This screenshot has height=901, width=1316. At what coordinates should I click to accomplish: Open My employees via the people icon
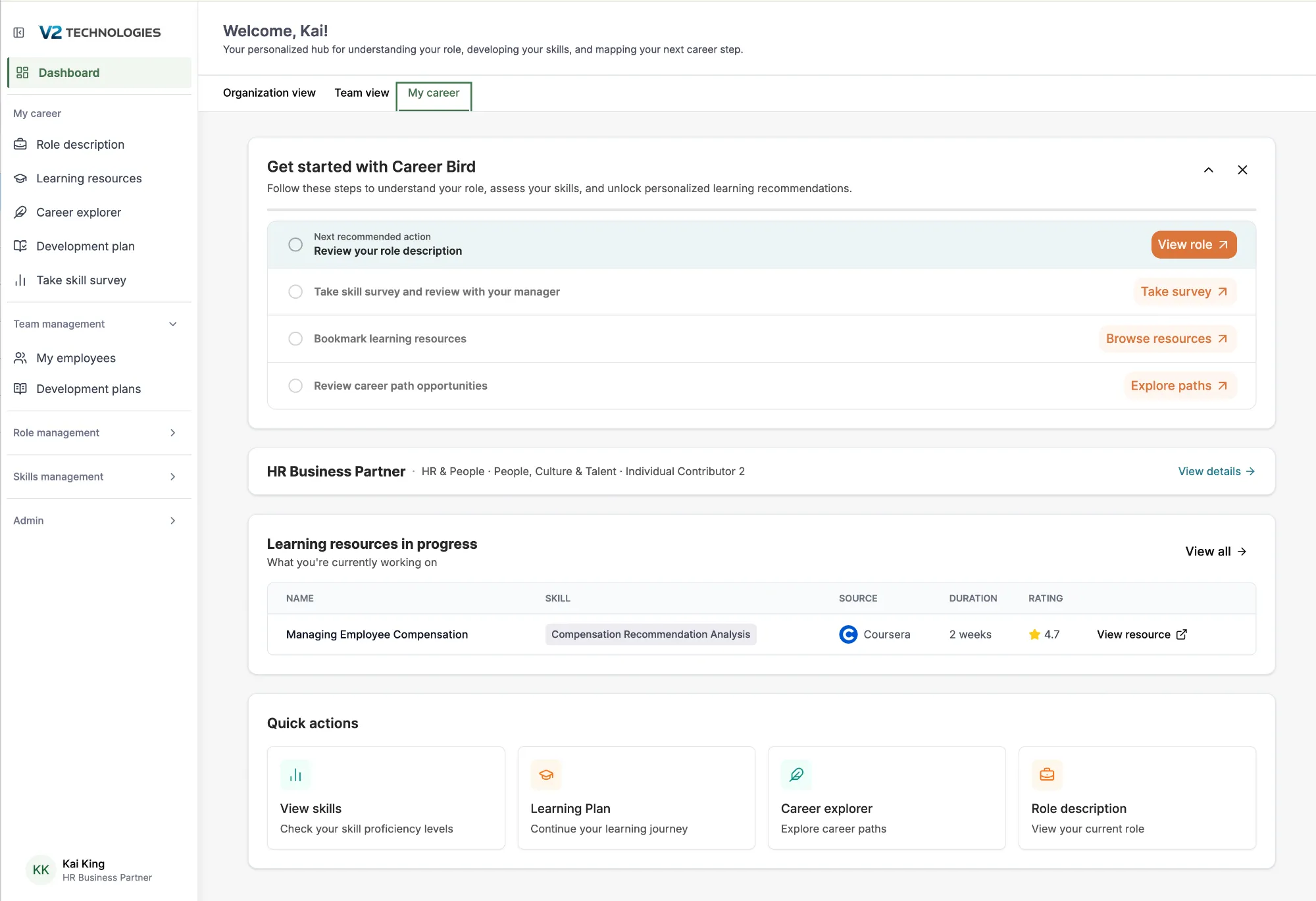[20, 358]
